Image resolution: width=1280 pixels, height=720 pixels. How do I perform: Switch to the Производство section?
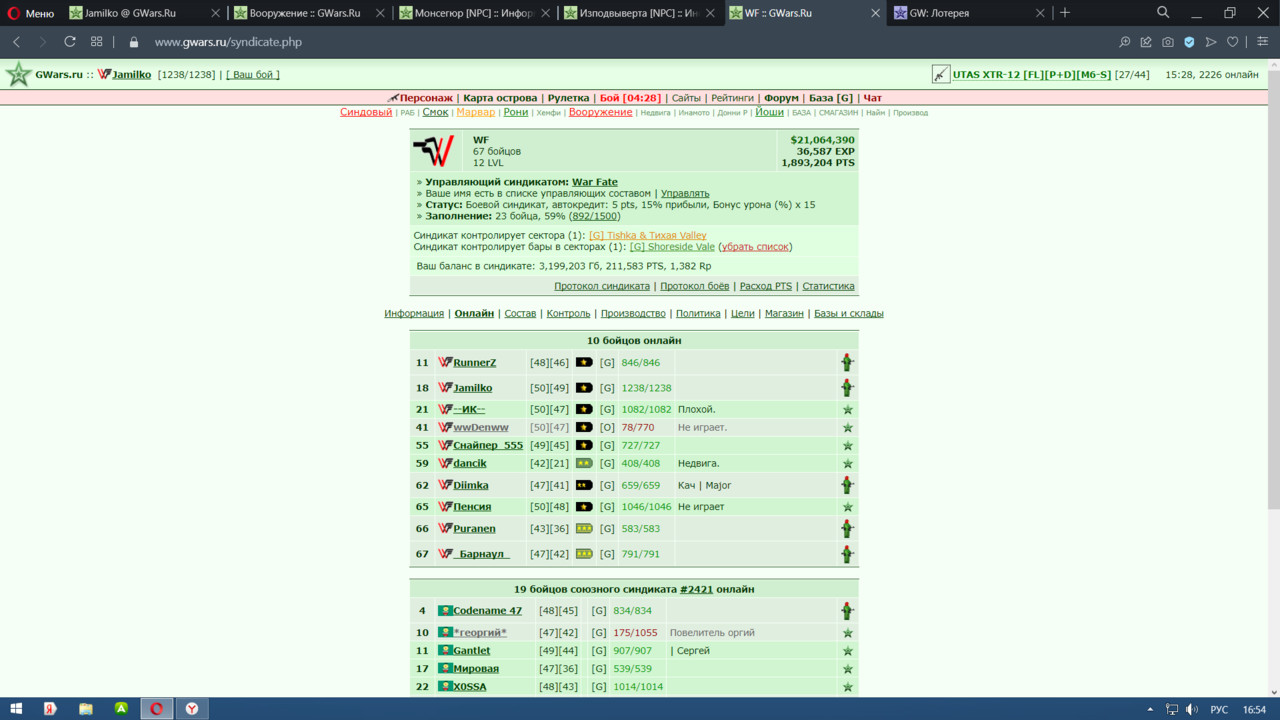point(633,313)
